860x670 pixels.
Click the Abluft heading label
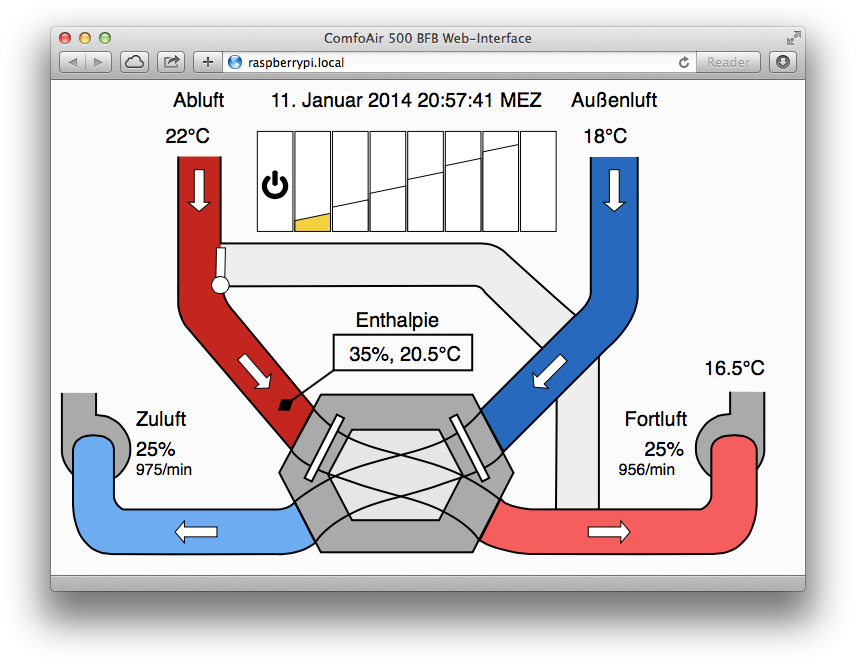199,100
